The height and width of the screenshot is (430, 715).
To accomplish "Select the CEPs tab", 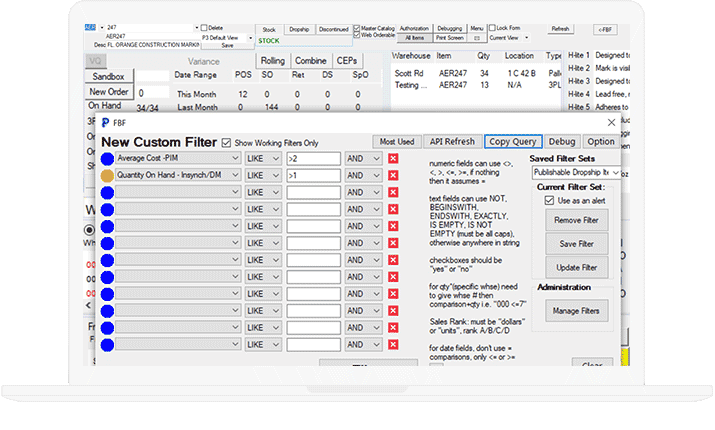I will tap(347, 61).
